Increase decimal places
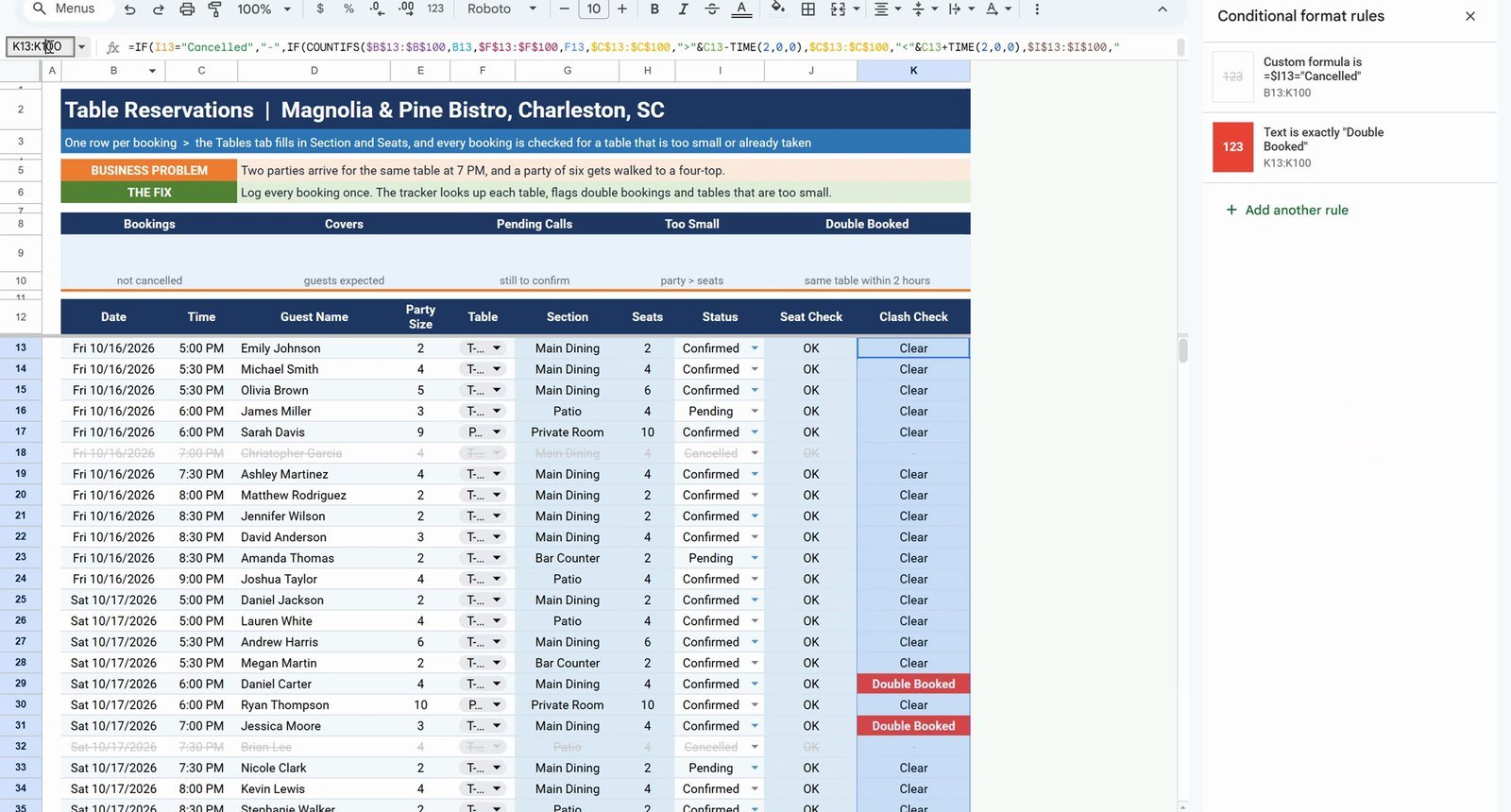Image resolution: width=1511 pixels, height=812 pixels. 406,9
